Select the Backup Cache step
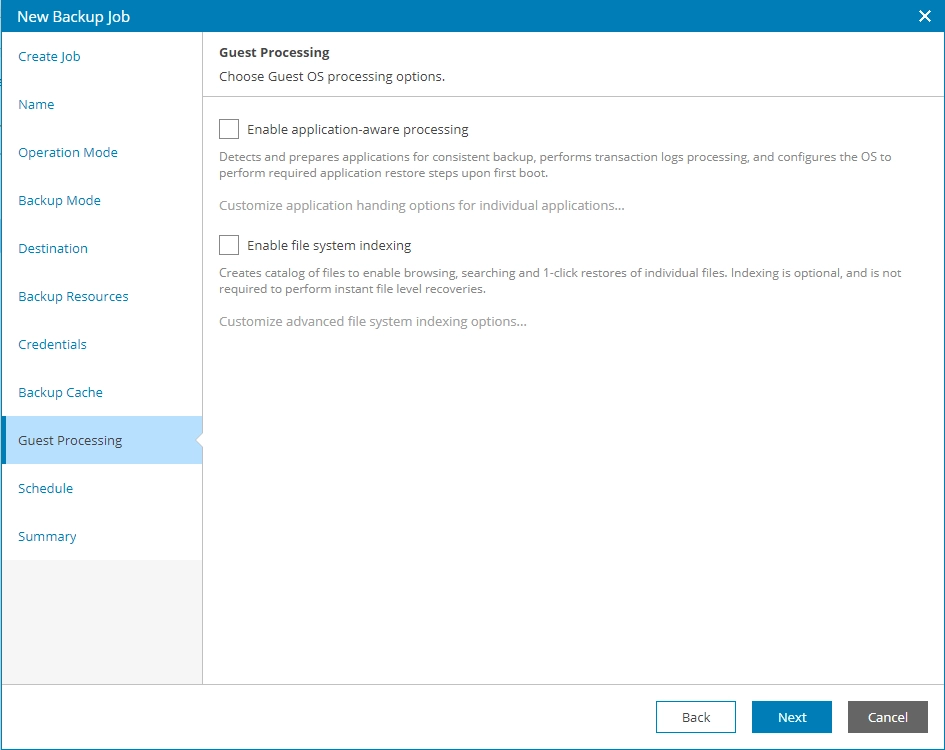 (60, 392)
